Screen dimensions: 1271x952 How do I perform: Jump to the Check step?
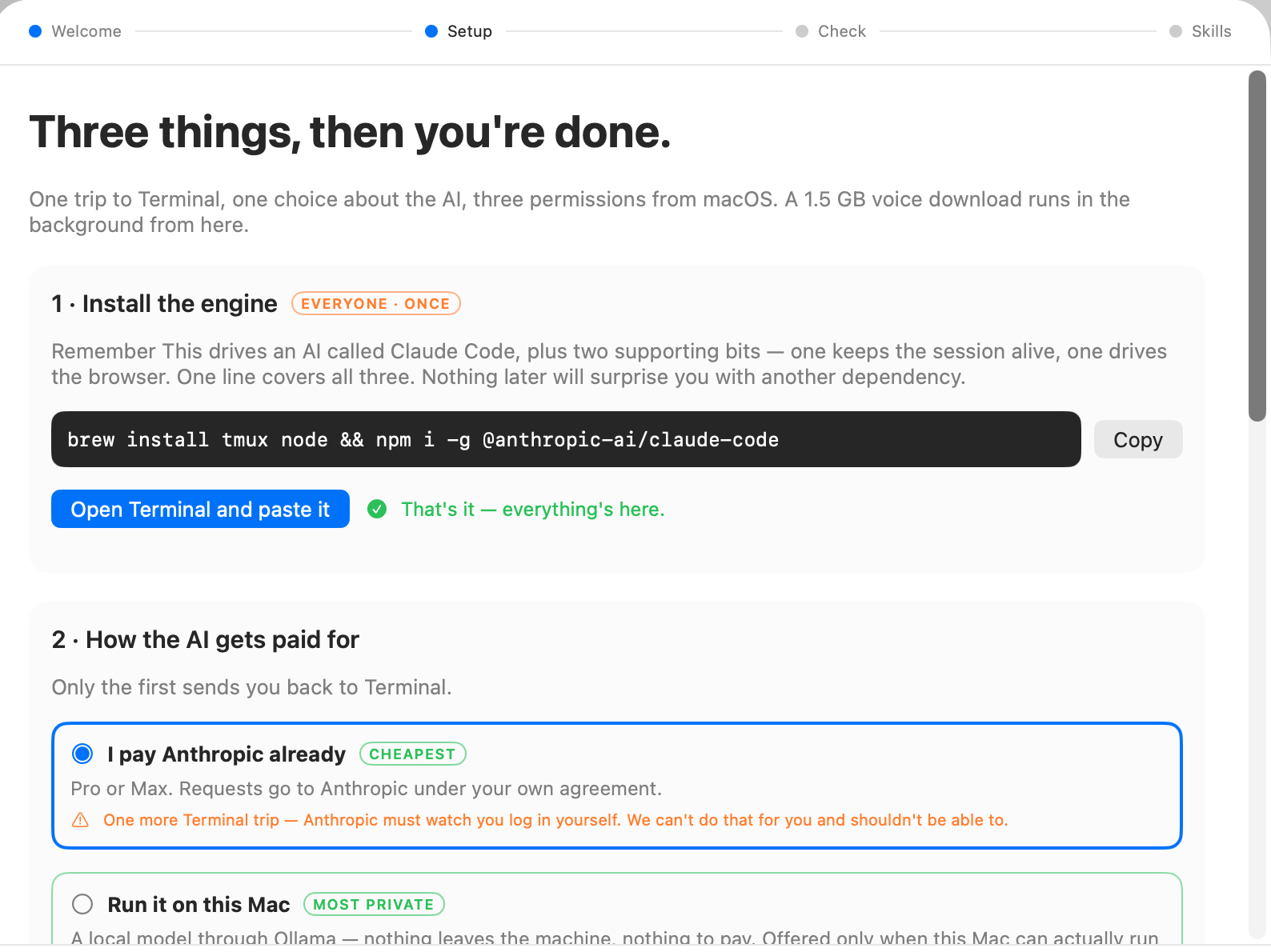(831, 31)
